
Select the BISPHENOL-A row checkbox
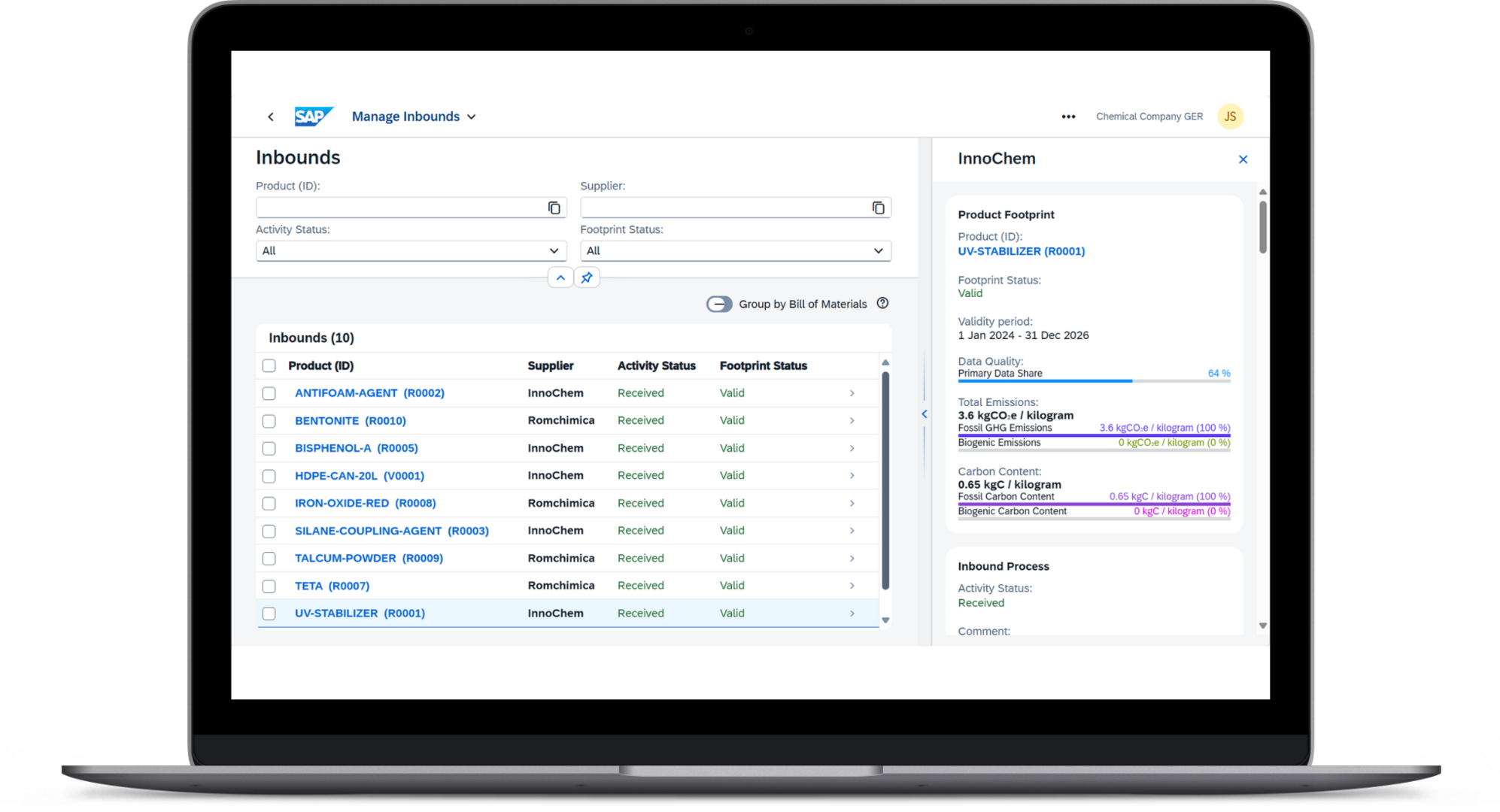(x=269, y=448)
